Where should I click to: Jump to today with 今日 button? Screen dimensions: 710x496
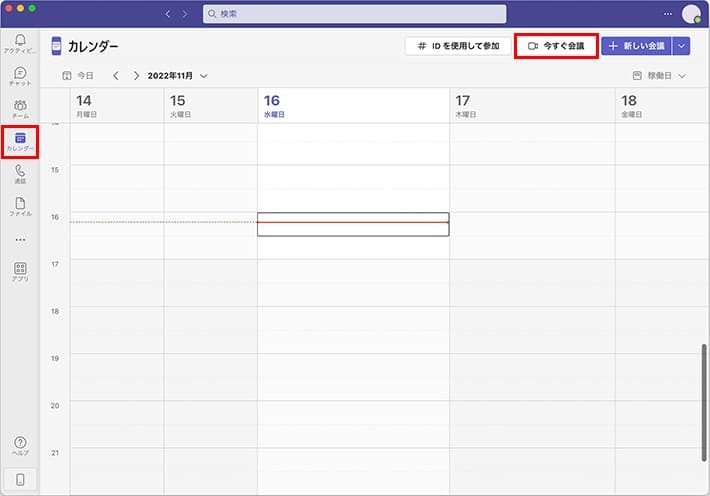pos(80,76)
